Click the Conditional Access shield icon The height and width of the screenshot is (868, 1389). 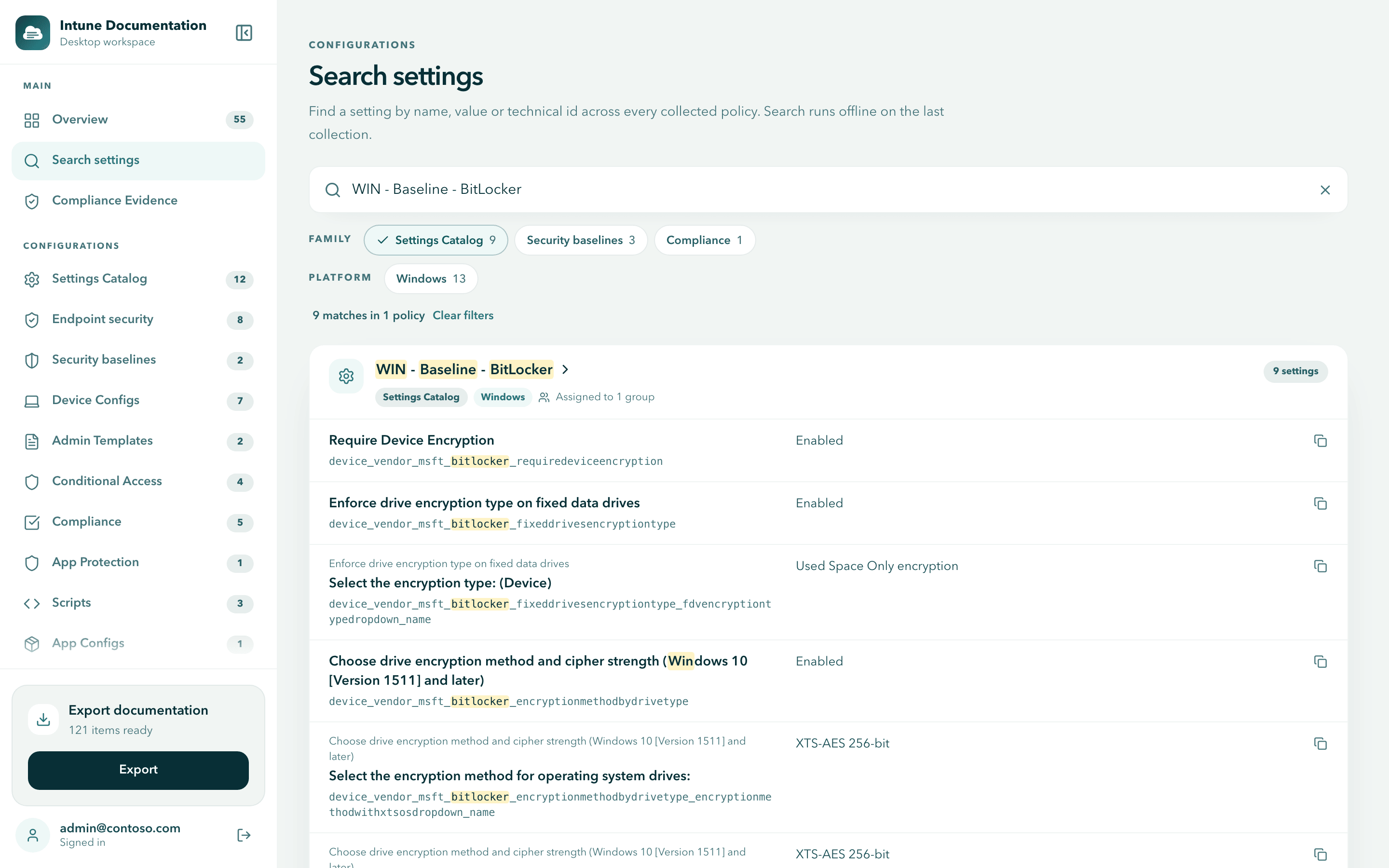point(31,482)
